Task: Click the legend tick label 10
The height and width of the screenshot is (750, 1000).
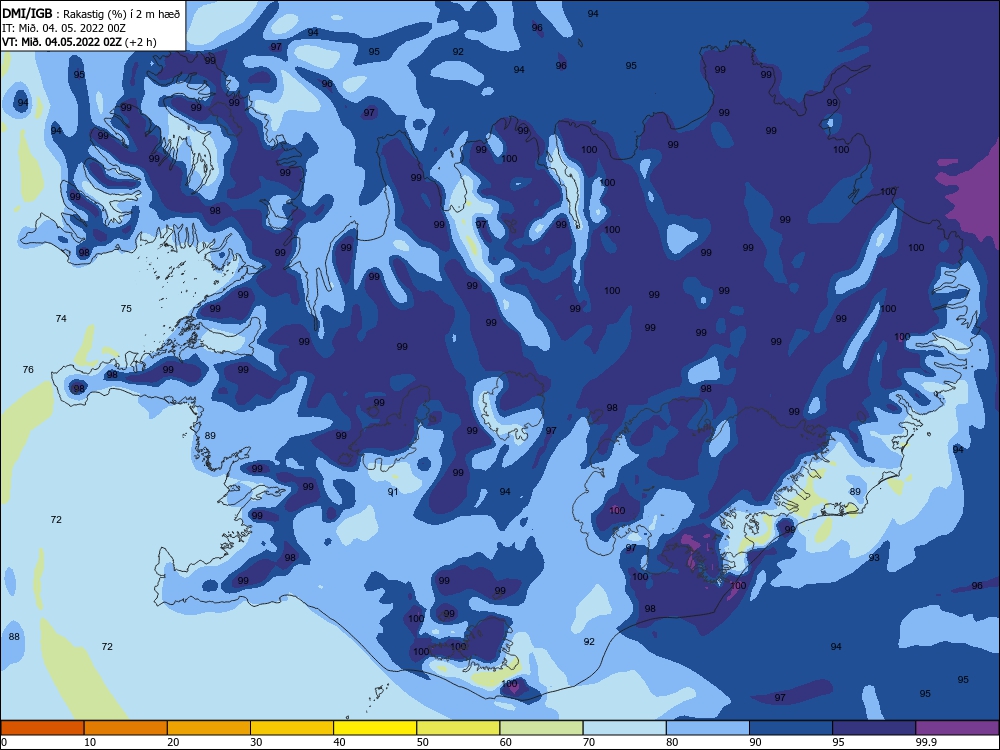Action: (x=90, y=742)
